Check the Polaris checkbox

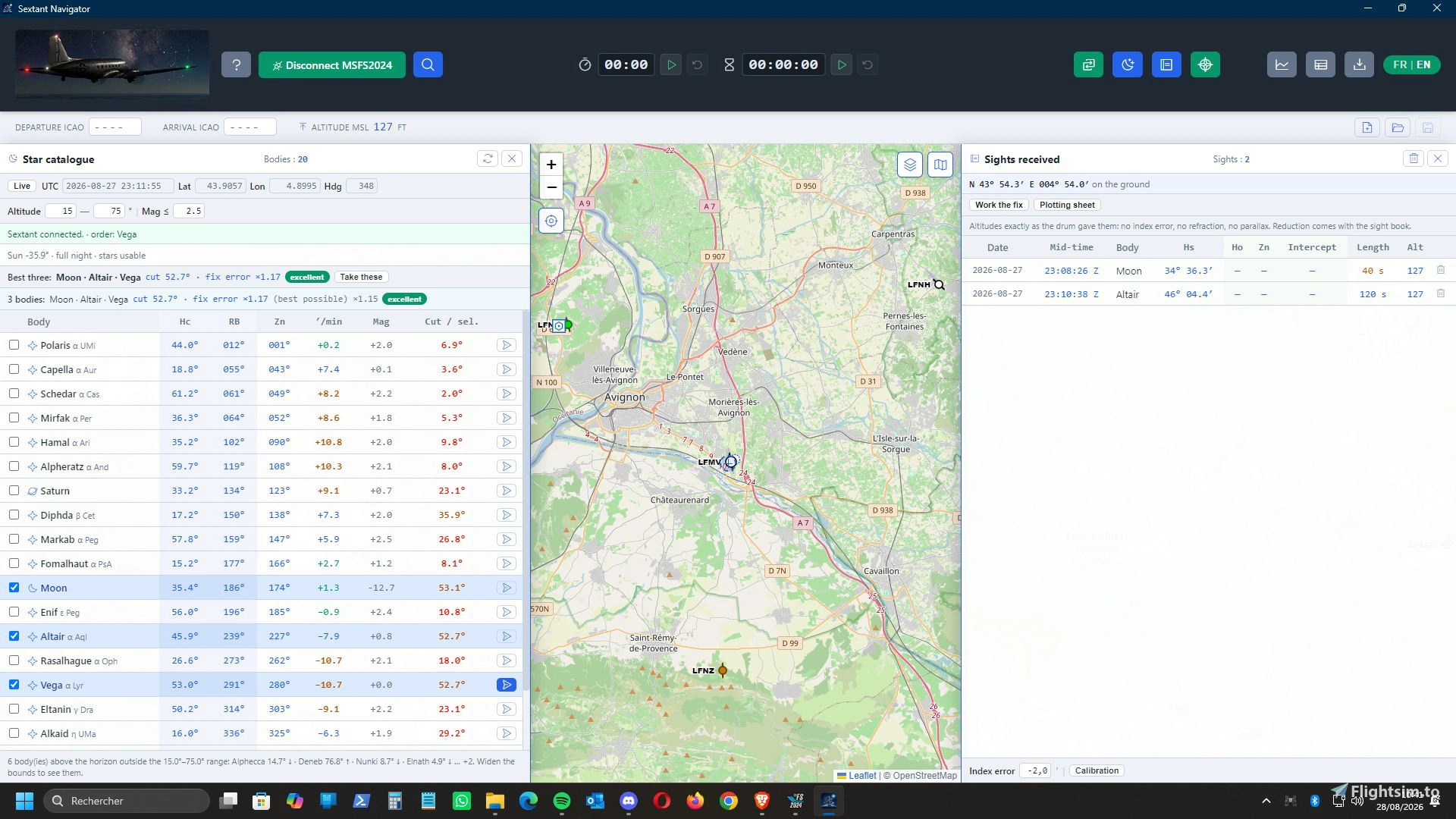coord(14,344)
